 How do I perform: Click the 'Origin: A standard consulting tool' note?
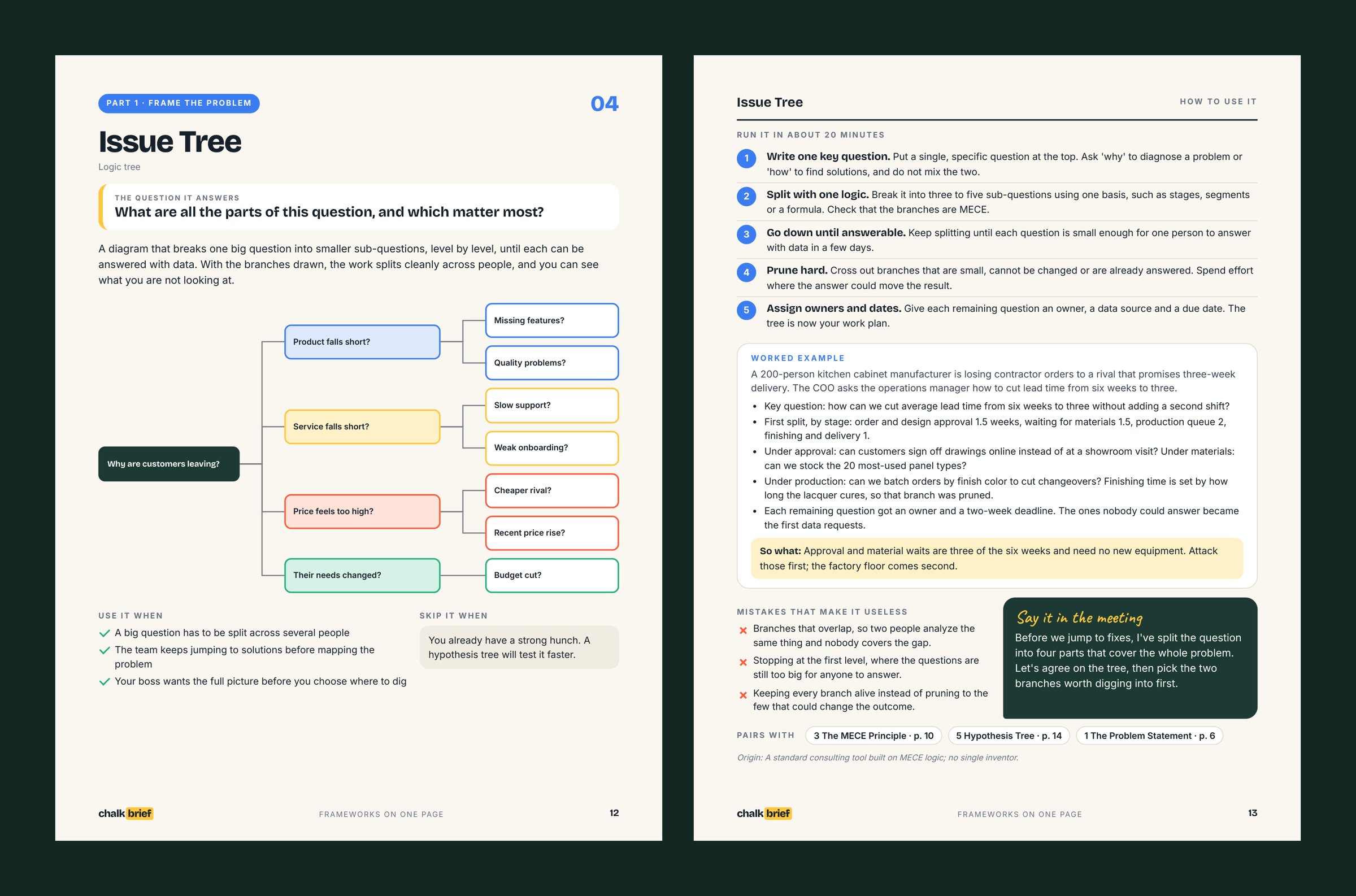pyautogui.click(x=877, y=758)
